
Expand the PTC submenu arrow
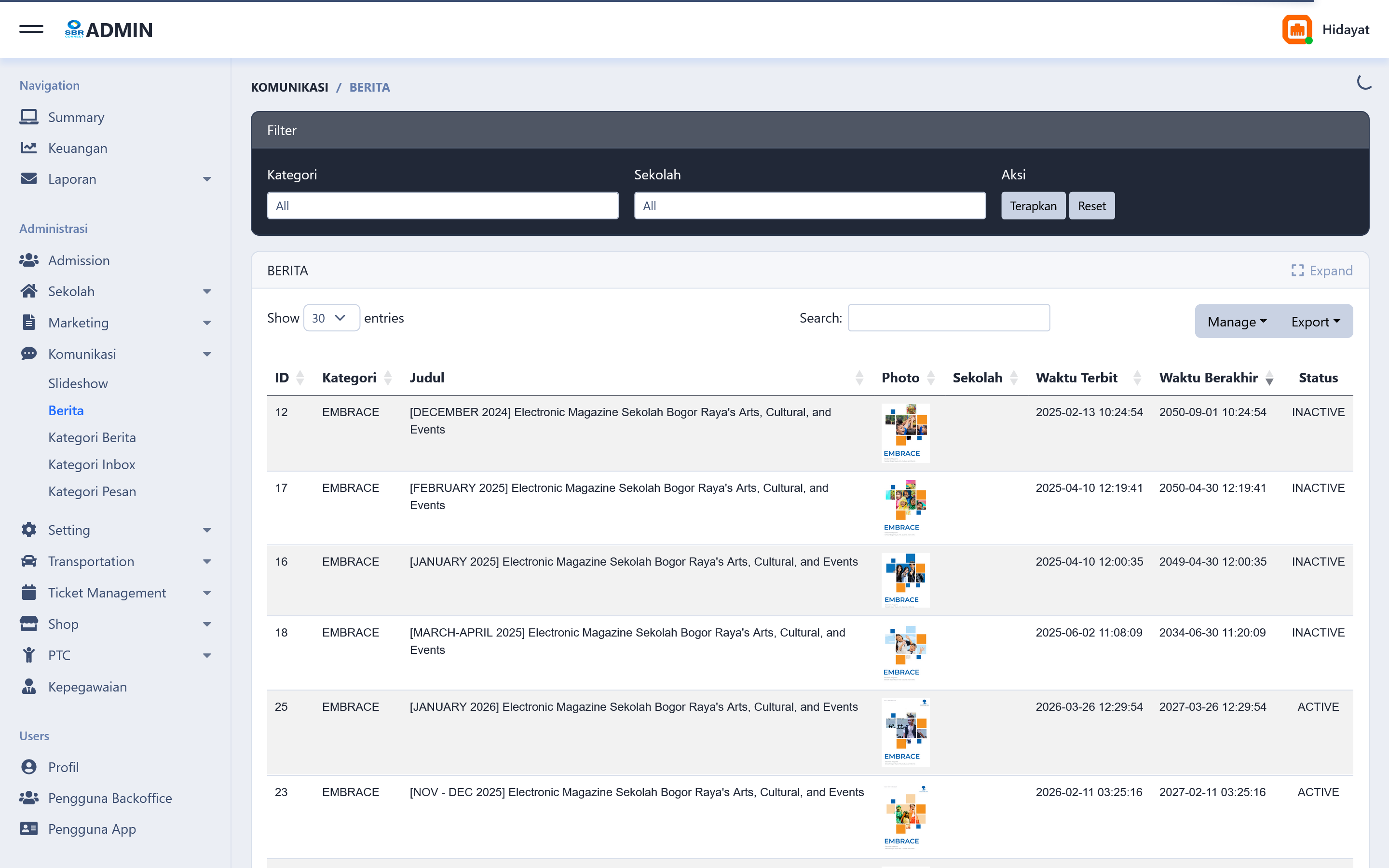(207, 655)
